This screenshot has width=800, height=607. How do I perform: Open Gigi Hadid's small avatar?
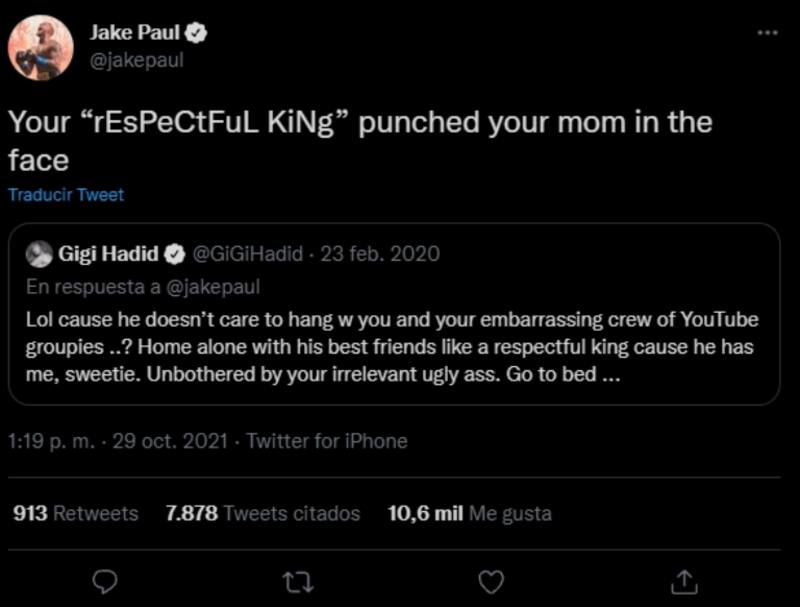click(x=39, y=254)
